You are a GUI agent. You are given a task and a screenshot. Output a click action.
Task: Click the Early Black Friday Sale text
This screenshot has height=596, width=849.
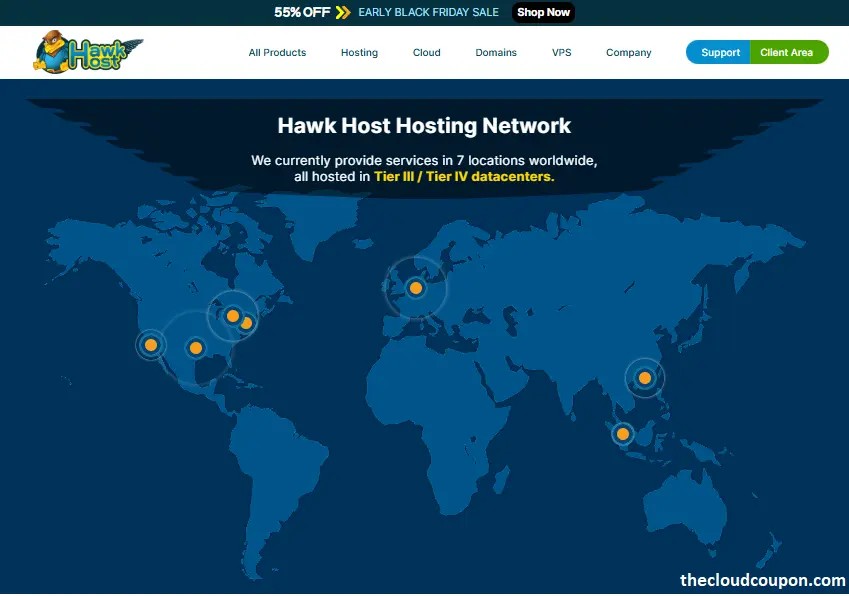tap(430, 12)
